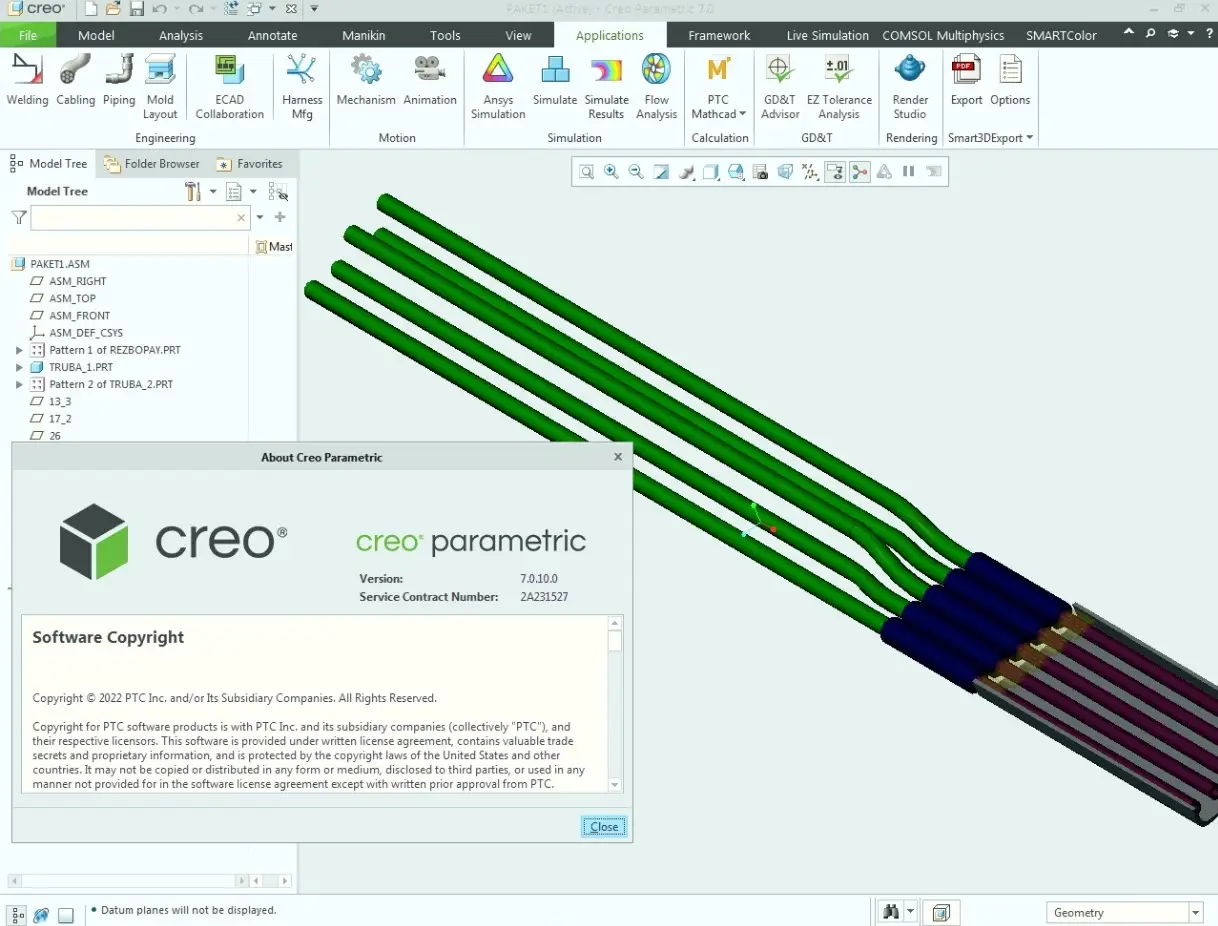
Task: Launch Ansys Simulation
Action: (x=498, y=87)
